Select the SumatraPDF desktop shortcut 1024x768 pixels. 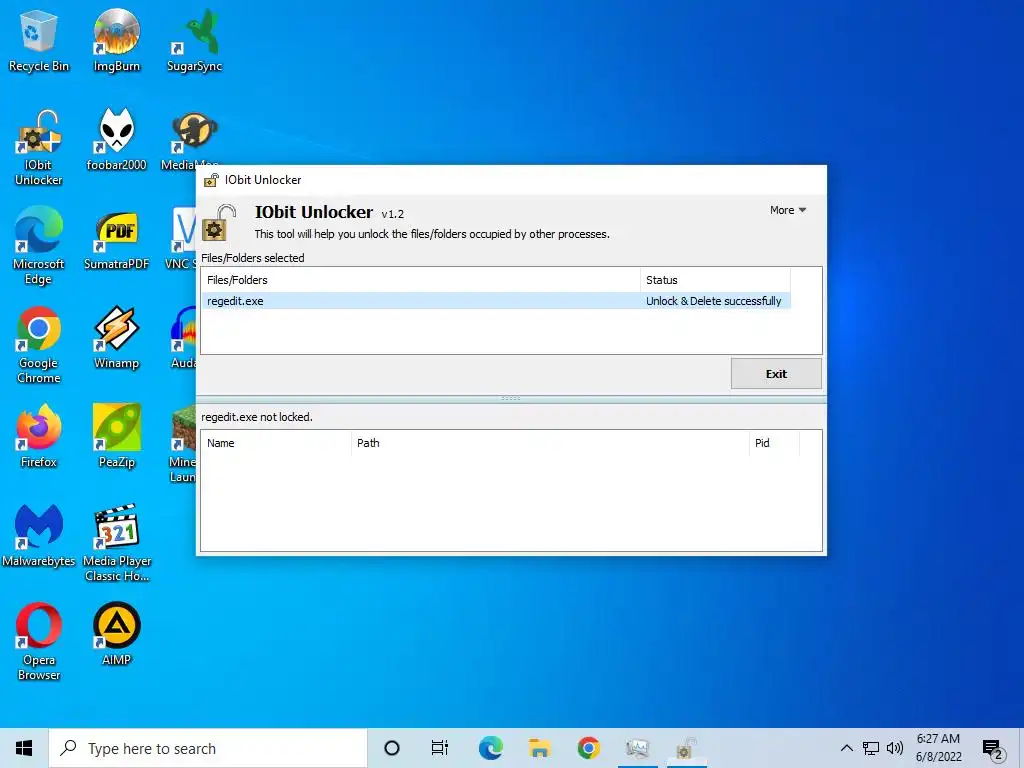tap(117, 239)
